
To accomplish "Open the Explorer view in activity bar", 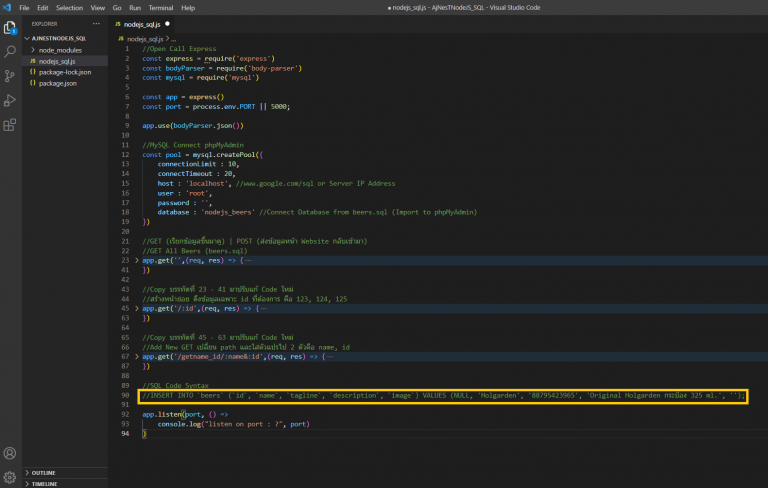I will point(10,27).
